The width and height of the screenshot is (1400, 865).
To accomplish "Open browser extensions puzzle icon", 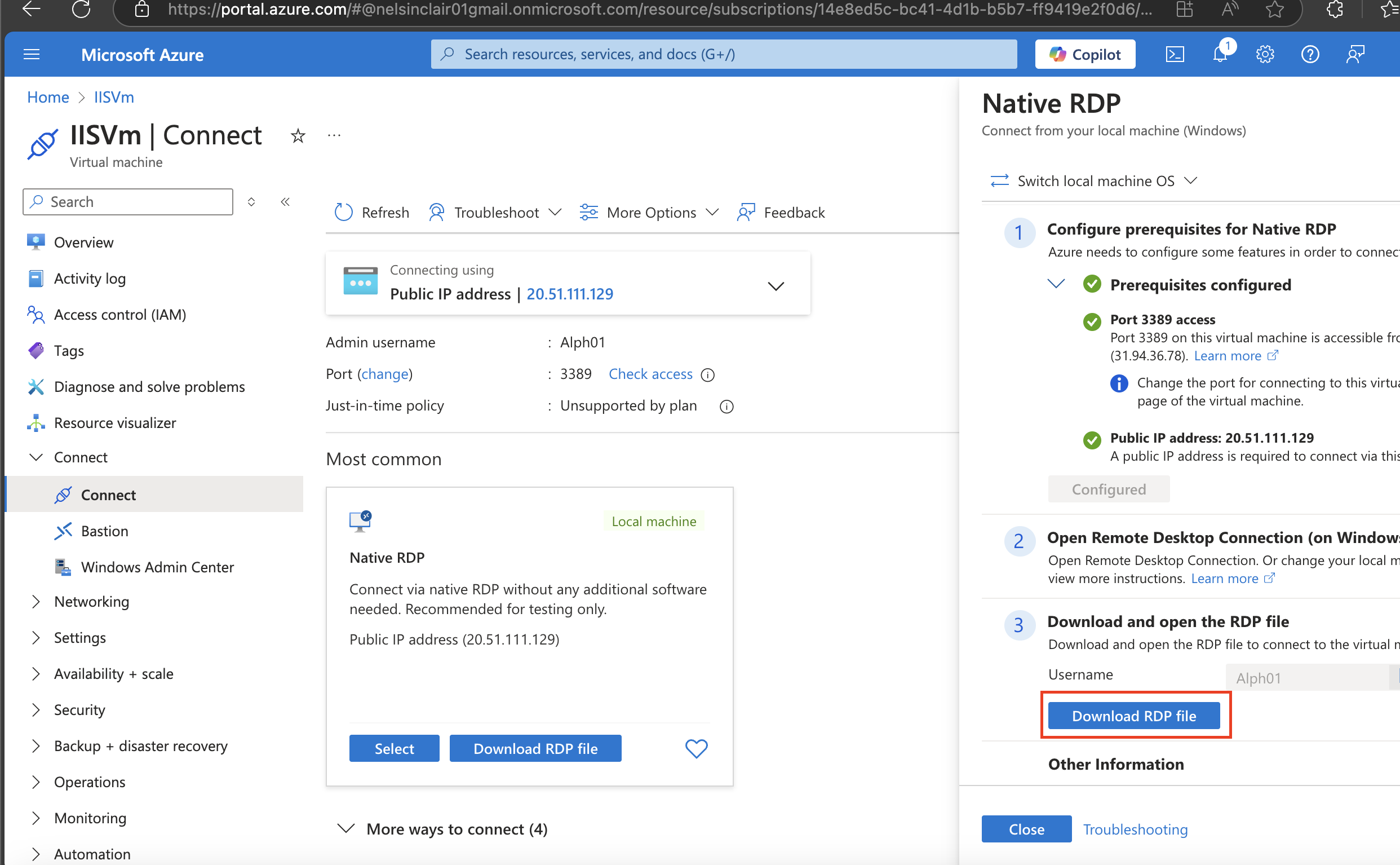I will tap(1335, 9).
